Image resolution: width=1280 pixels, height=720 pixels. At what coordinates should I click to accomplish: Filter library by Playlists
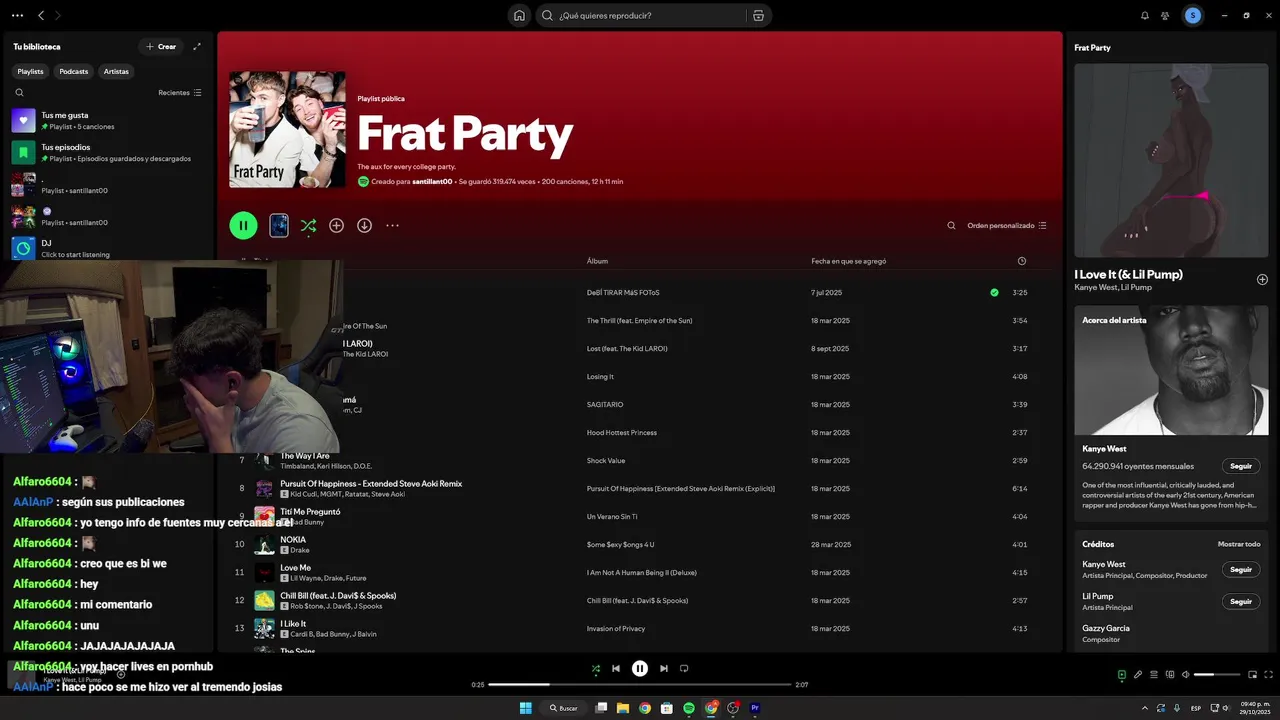click(x=30, y=71)
